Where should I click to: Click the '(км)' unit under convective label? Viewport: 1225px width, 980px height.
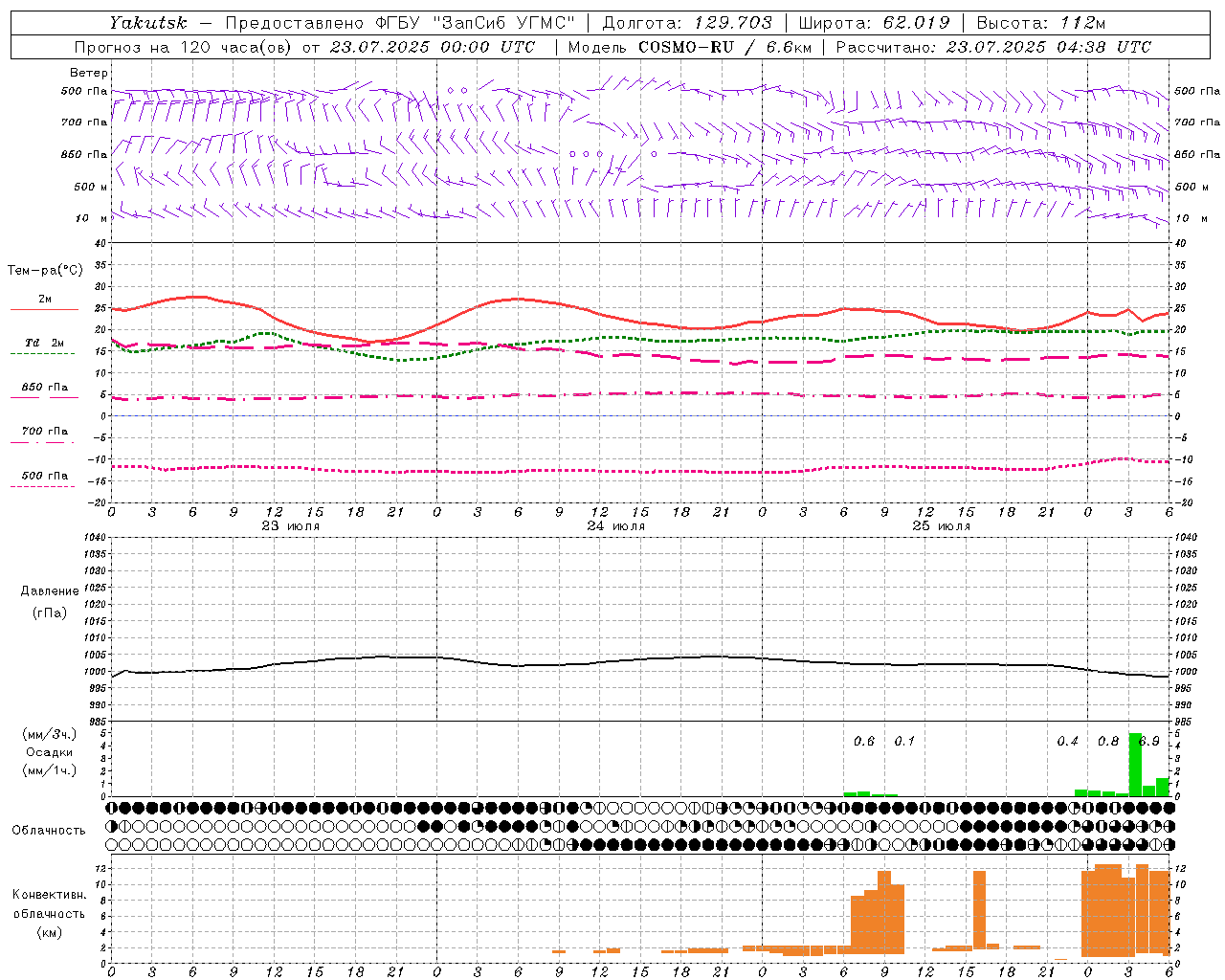(50, 932)
